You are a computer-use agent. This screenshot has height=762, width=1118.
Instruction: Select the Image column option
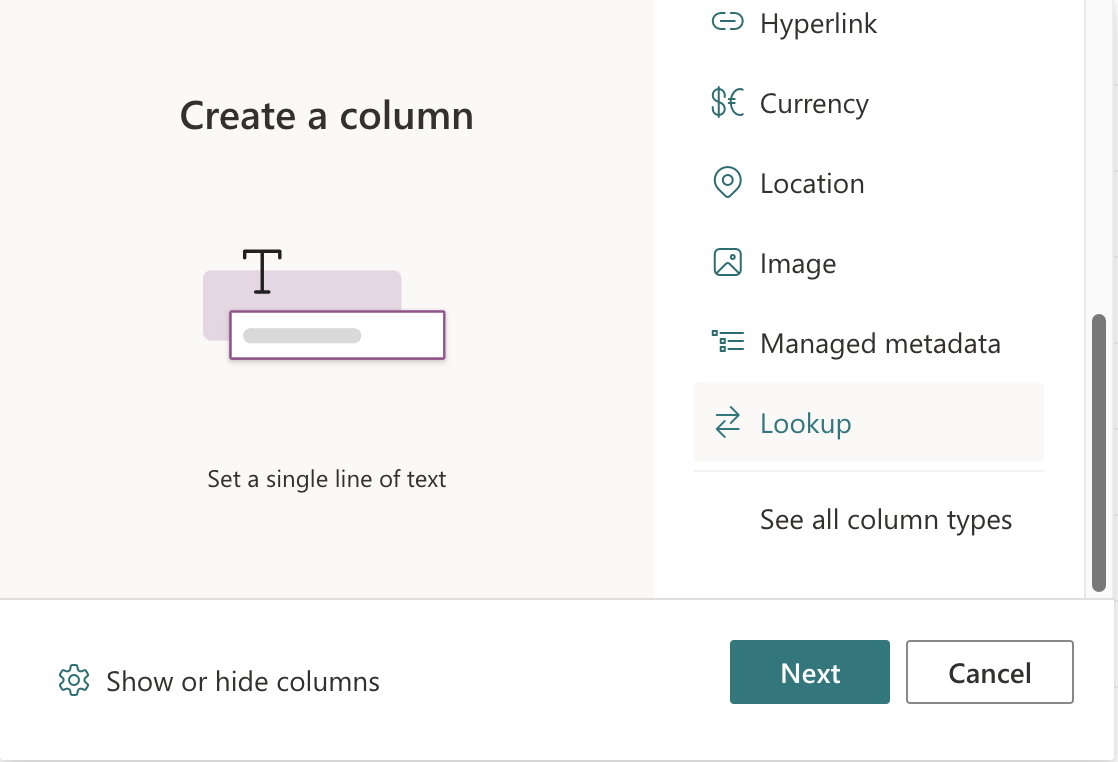point(798,262)
